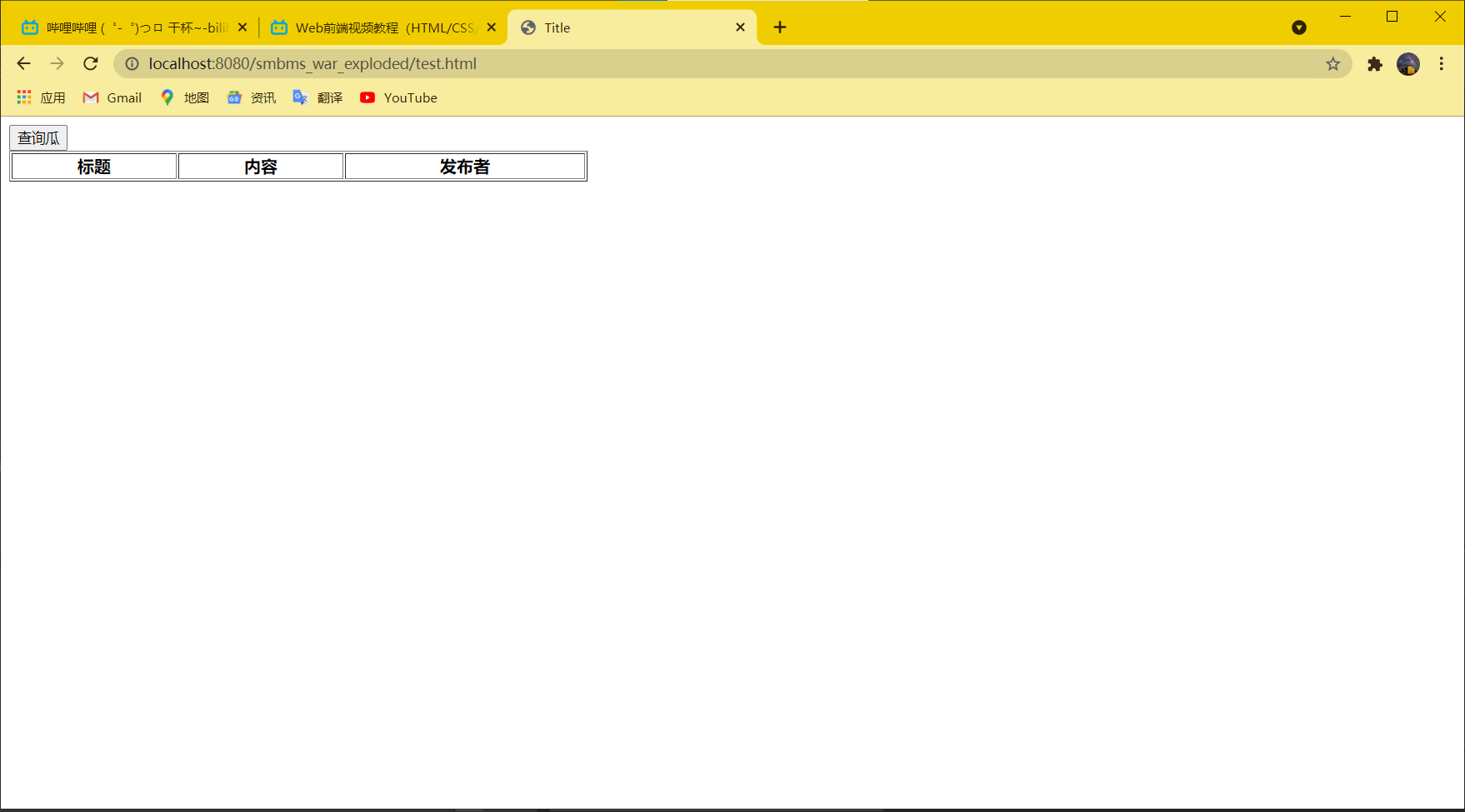Click the localhost address bar URL
Image resolution: width=1465 pixels, height=812 pixels.
tap(312, 64)
